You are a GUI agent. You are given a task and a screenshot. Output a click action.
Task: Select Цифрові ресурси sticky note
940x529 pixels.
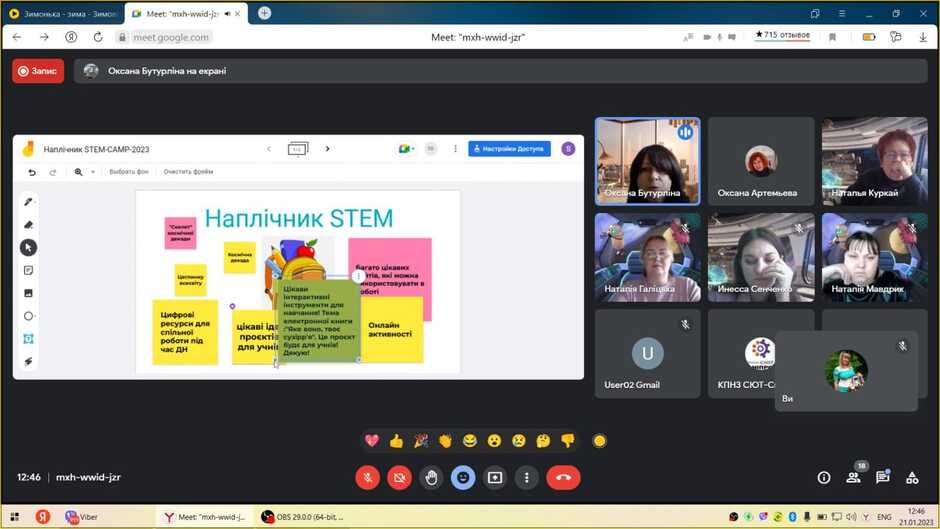pyautogui.click(x=185, y=332)
